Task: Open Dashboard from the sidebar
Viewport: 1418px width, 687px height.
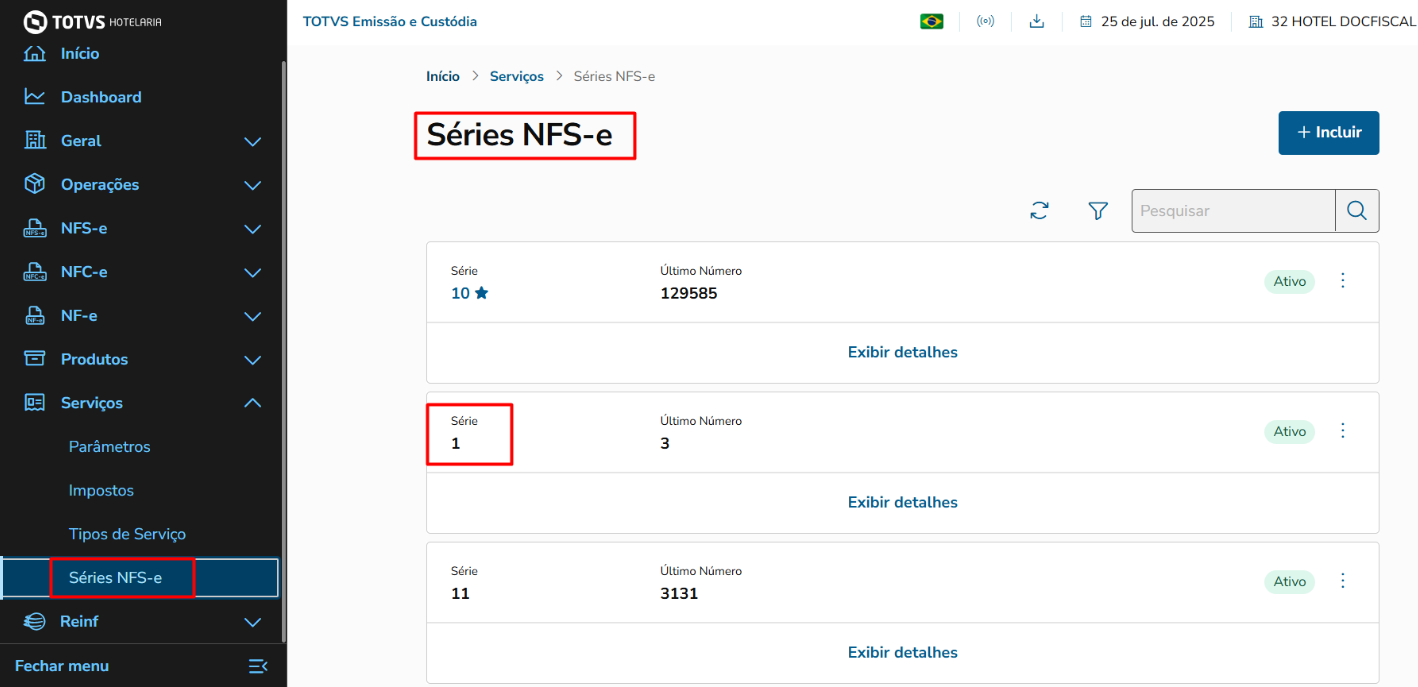Action: (100, 97)
